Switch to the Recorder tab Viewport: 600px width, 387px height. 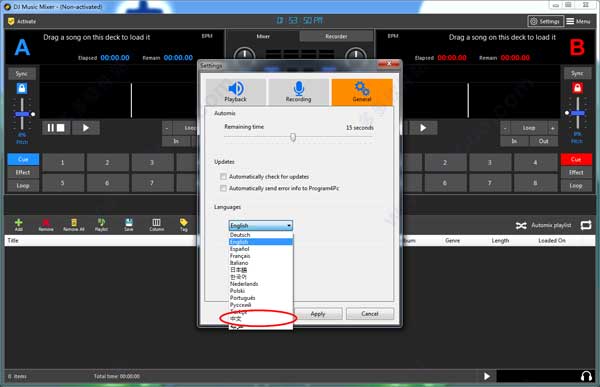(x=336, y=36)
